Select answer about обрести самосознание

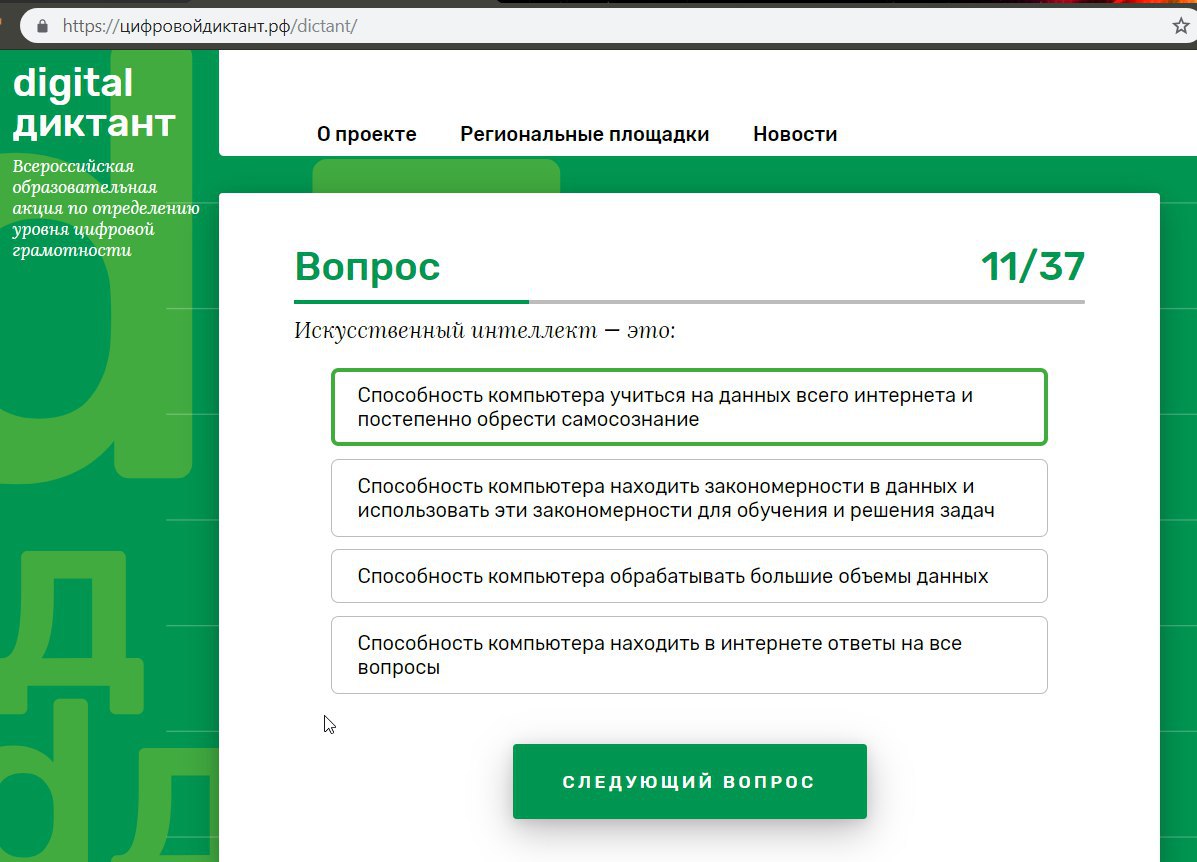coord(689,407)
